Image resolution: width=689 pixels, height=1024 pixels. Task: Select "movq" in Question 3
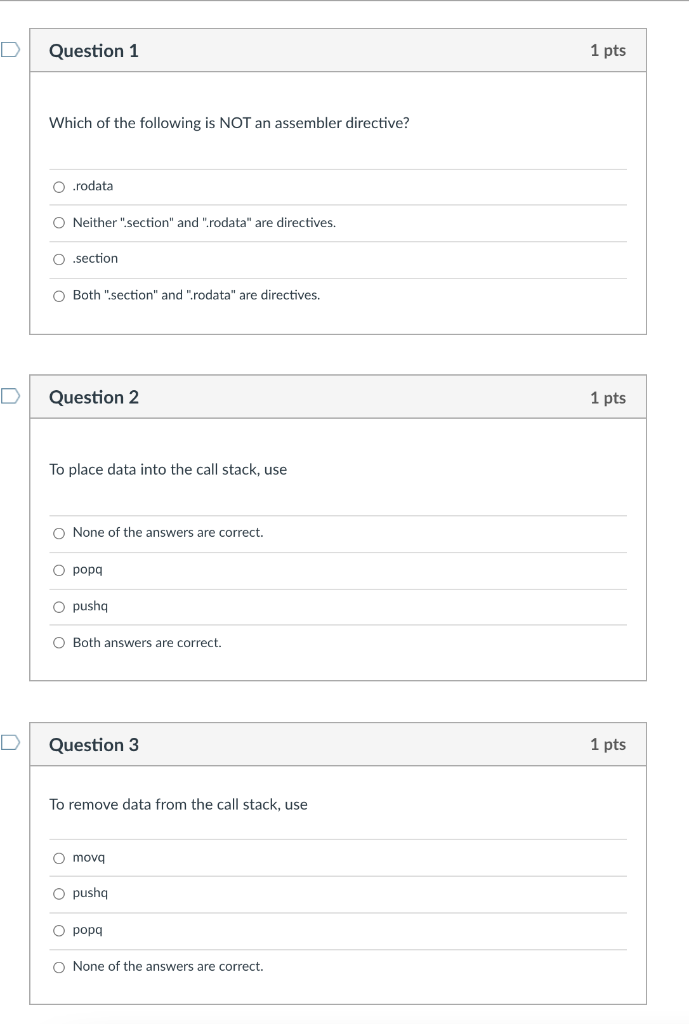click(59, 857)
